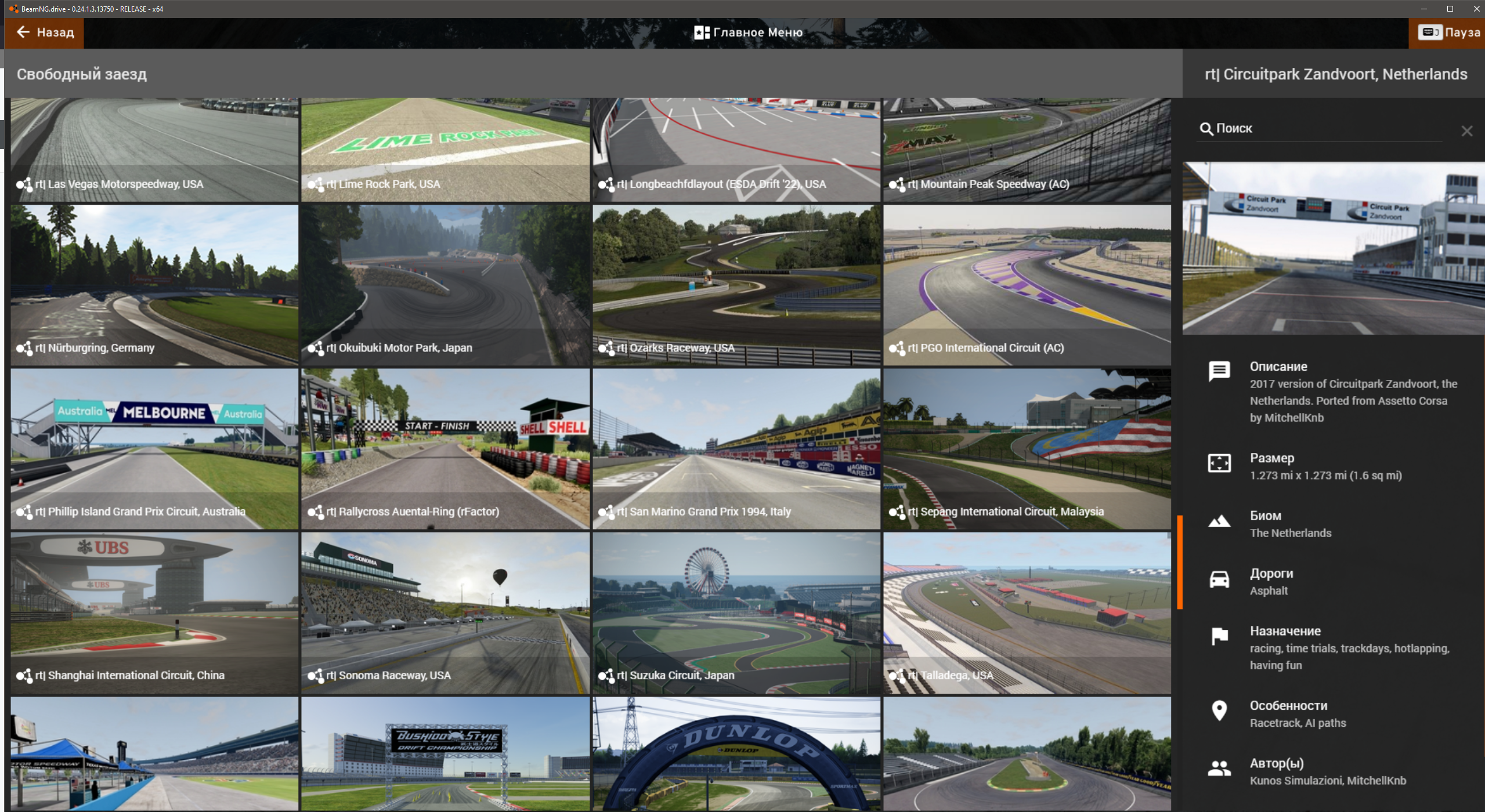Viewport: 1485px width, 812px height.
Task: Maximize the BeamNG.drive window
Action: [x=1450, y=9]
